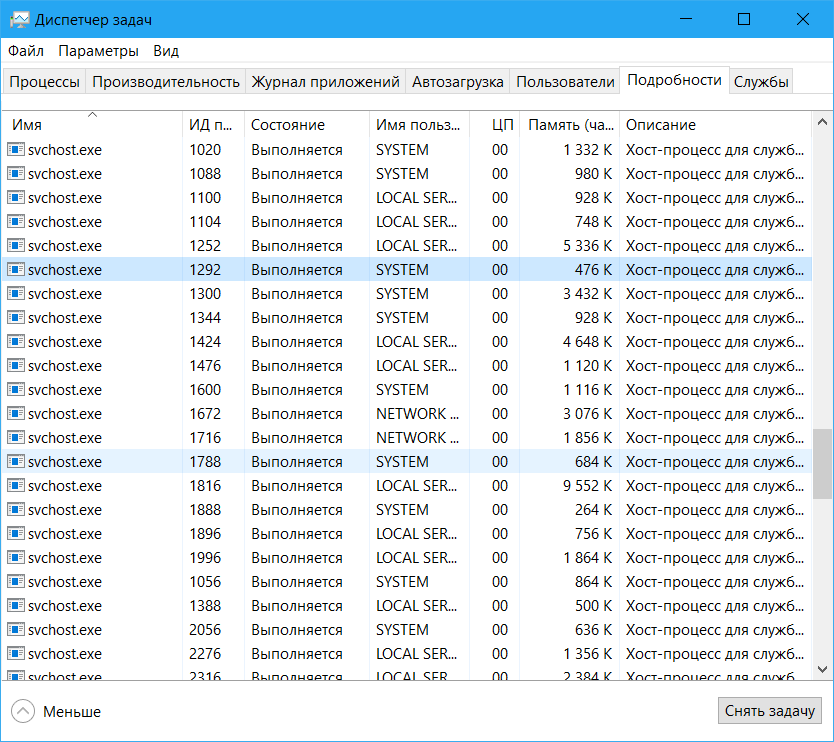
Task: Click NETWORK user cell for PID 1716
Action: (x=417, y=437)
